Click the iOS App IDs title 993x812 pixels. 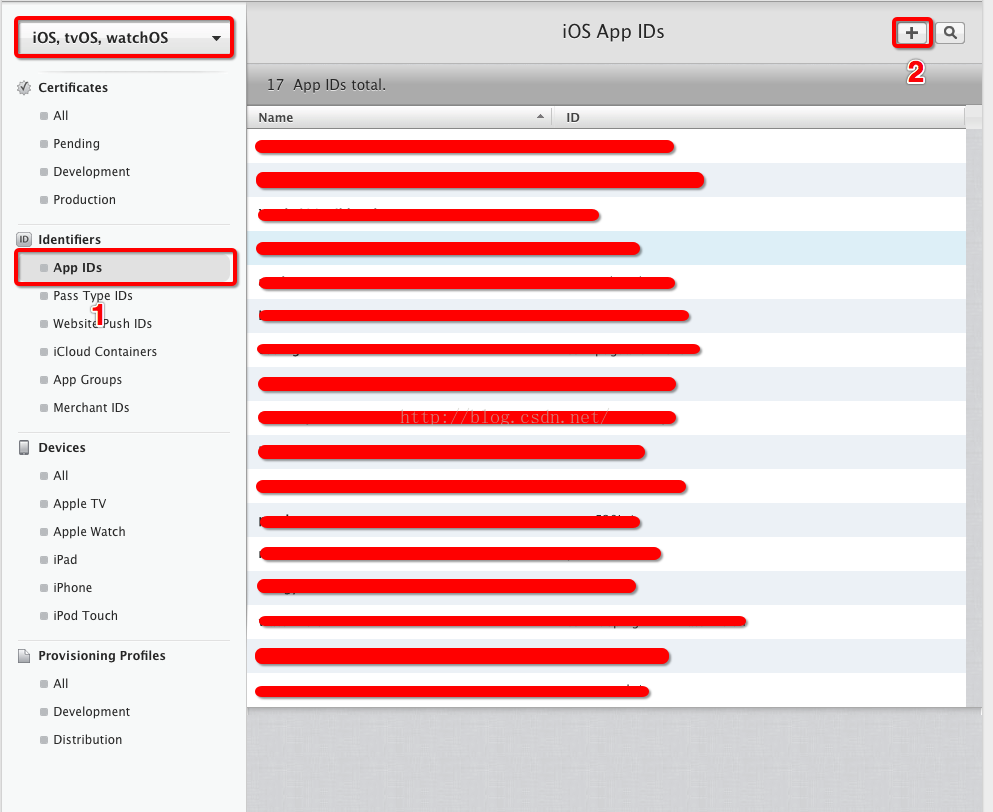(x=613, y=32)
